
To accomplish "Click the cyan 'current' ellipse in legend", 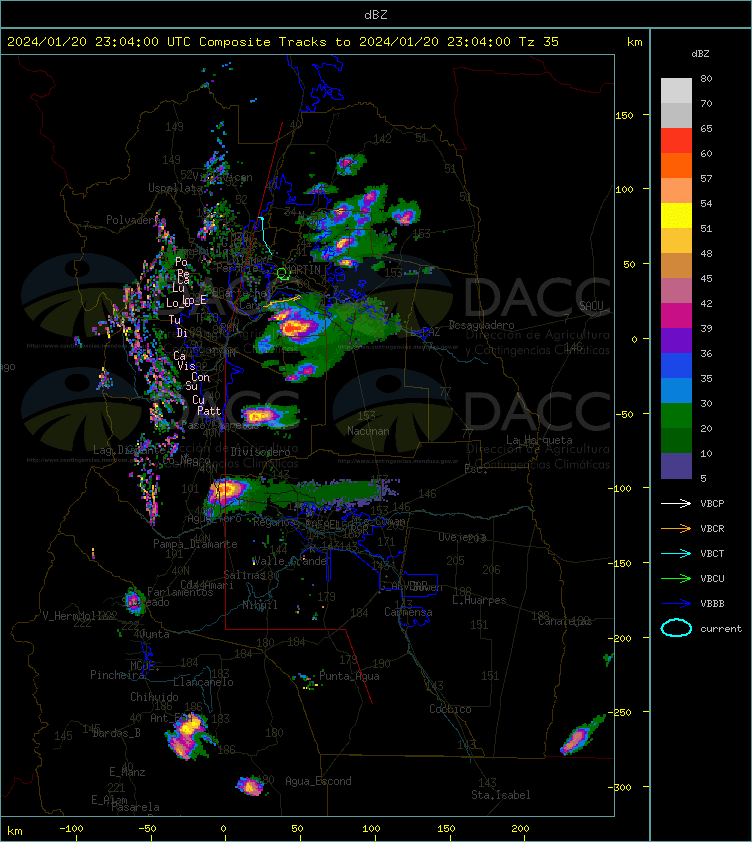I will (676, 628).
